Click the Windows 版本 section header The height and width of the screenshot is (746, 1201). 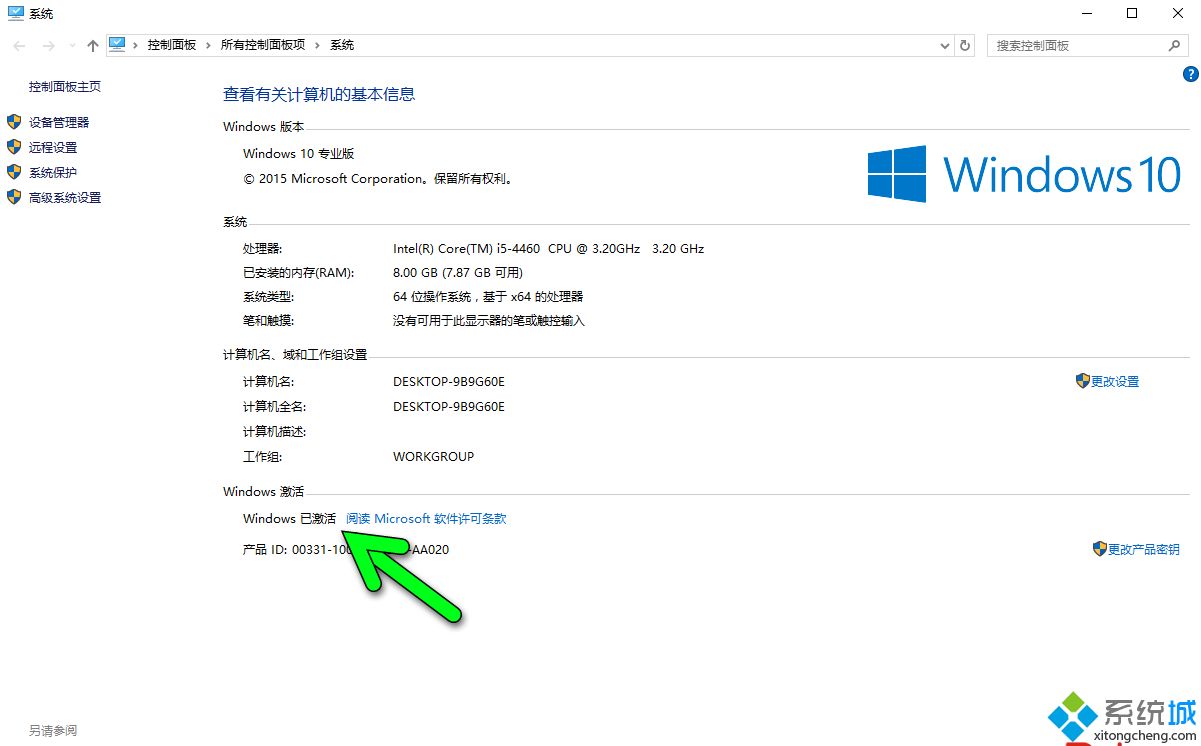(264, 127)
